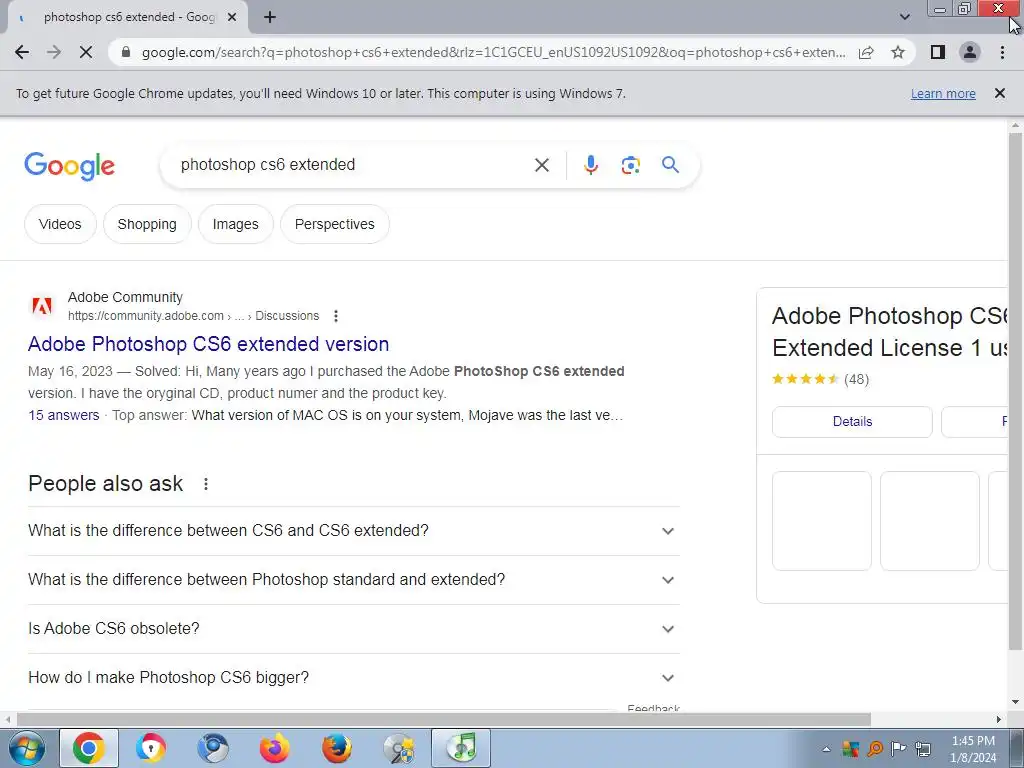Filter results by Perspectives
The image size is (1024, 768).
(334, 224)
